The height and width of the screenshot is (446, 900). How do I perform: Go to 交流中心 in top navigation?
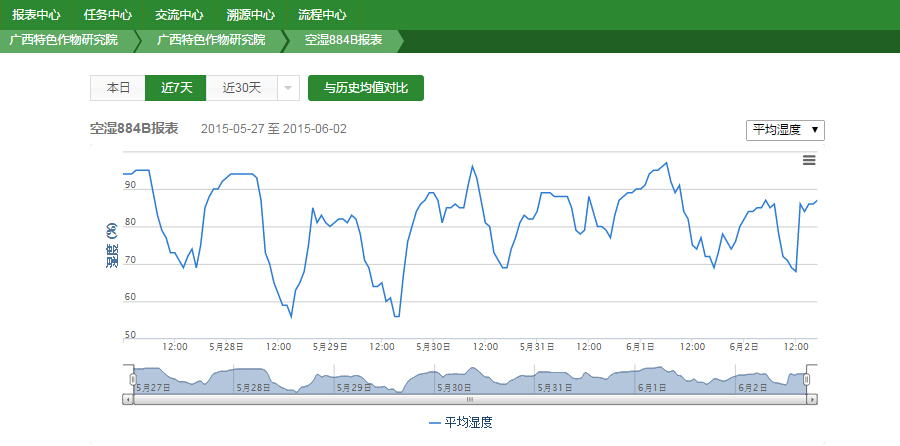click(179, 15)
